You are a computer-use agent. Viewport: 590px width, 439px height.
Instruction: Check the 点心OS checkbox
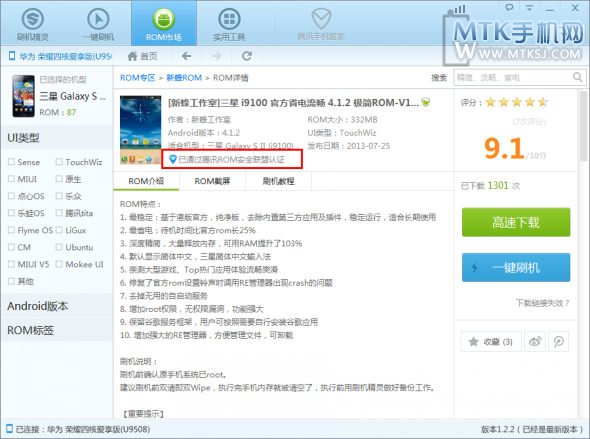[x=11, y=196]
